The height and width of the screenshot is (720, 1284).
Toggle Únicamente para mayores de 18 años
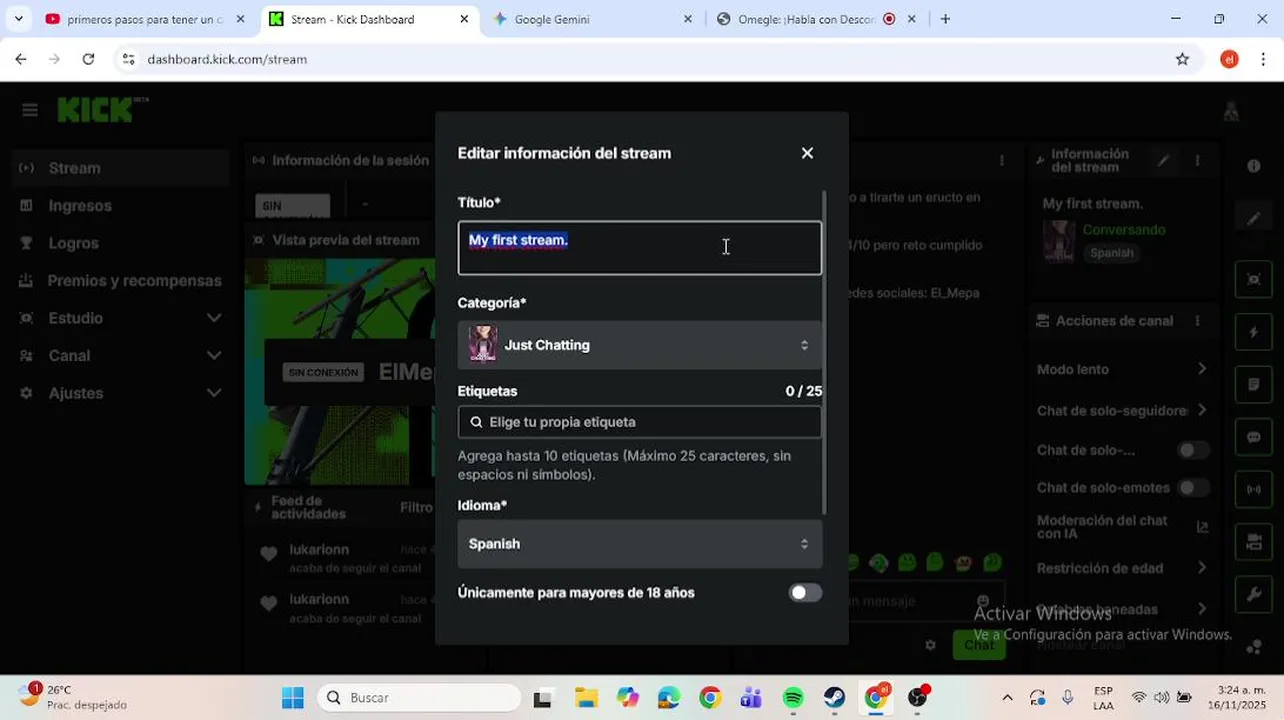coord(805,593)
